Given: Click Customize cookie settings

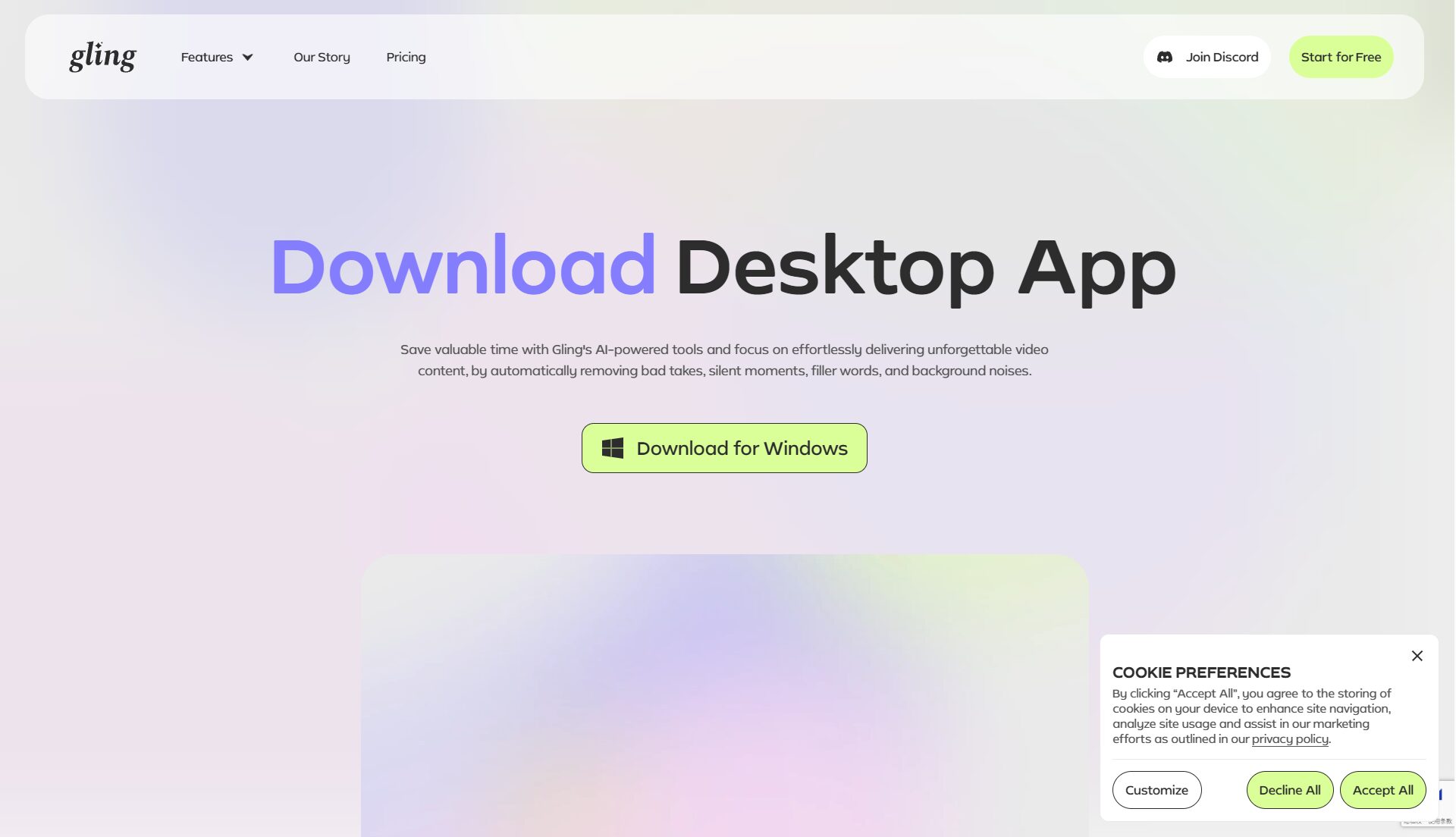Looking at the screenshot, I should [1156, 790].
